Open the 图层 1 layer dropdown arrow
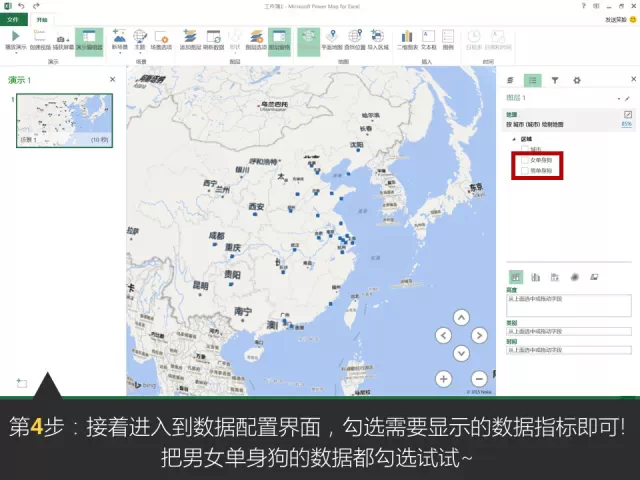 619,99
